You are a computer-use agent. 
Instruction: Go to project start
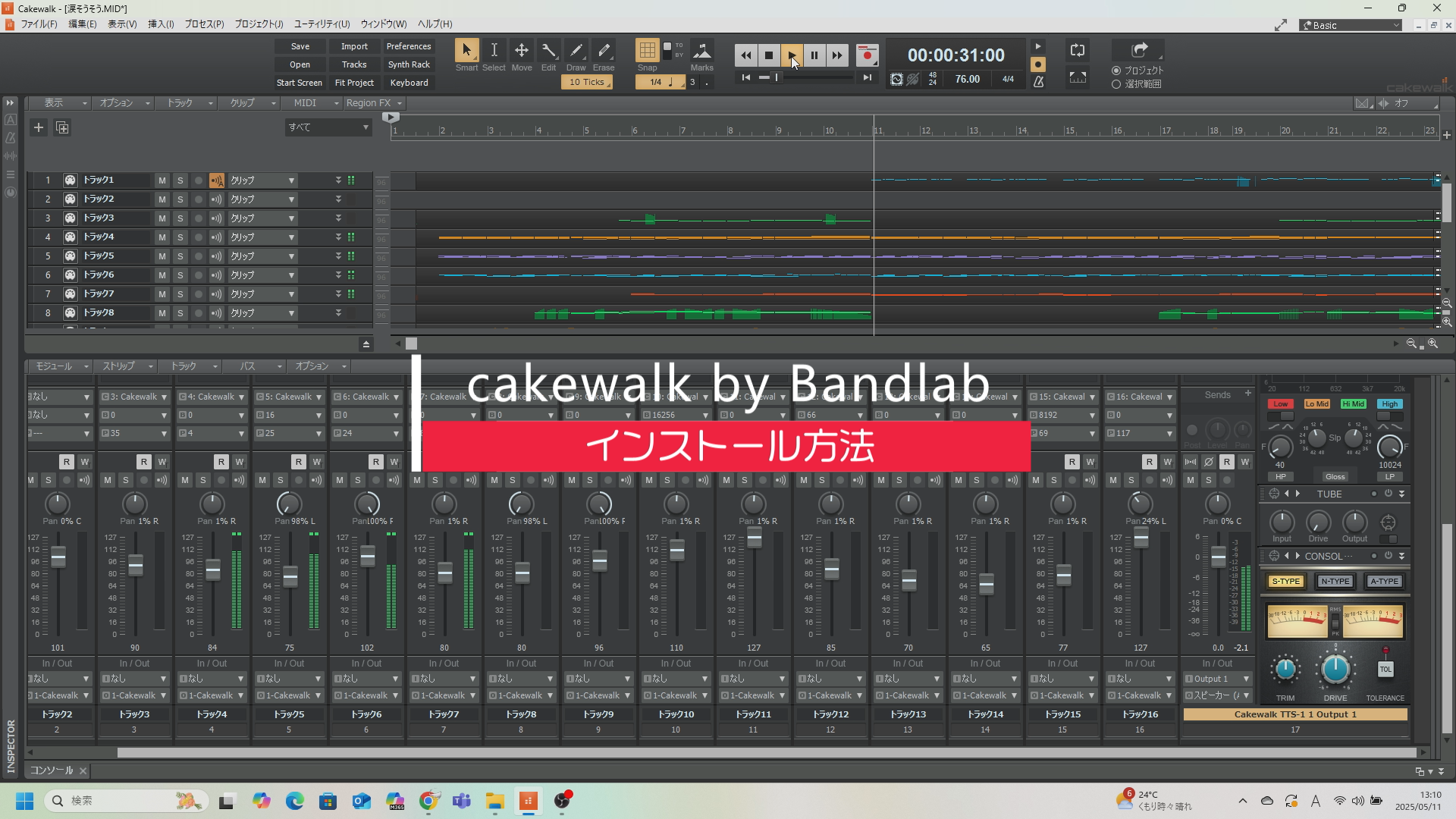(745, 77)
